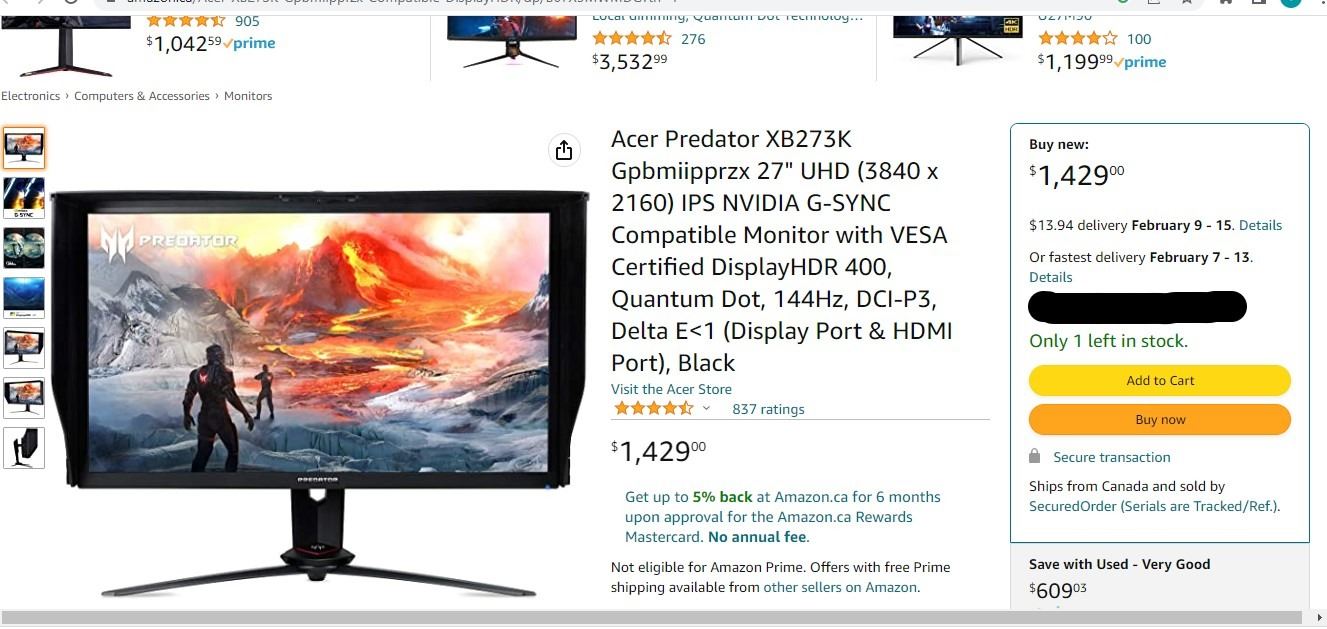Open SecuredOrder seller link
1327x629 pixels.
click(1154, 506)
